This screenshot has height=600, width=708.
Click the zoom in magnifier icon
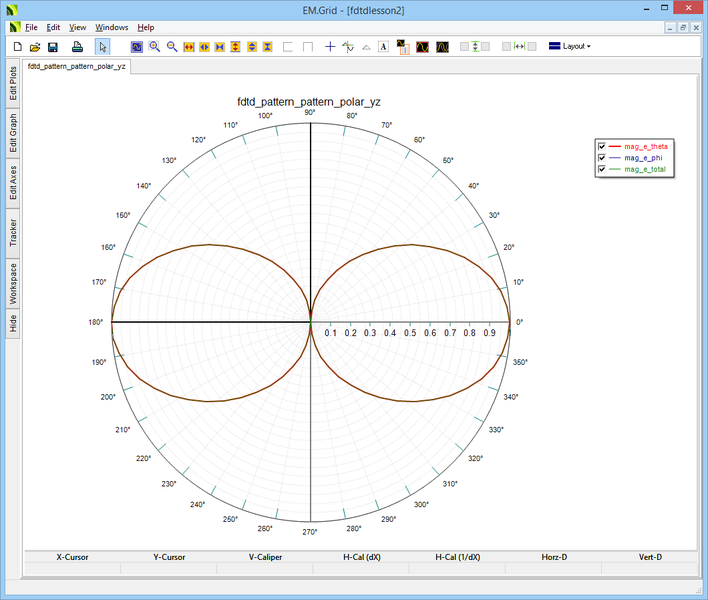tap(155, 47)
